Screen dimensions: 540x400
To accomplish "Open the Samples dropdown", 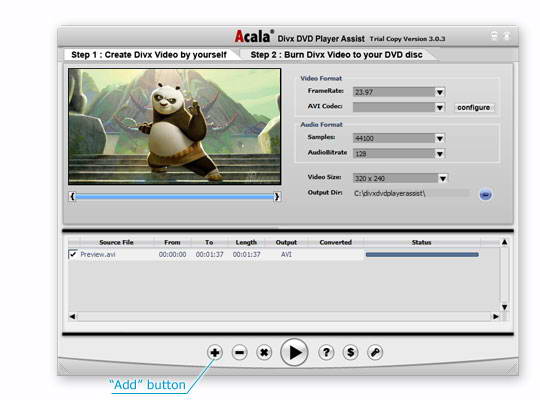I will click(x=440, y=139).
